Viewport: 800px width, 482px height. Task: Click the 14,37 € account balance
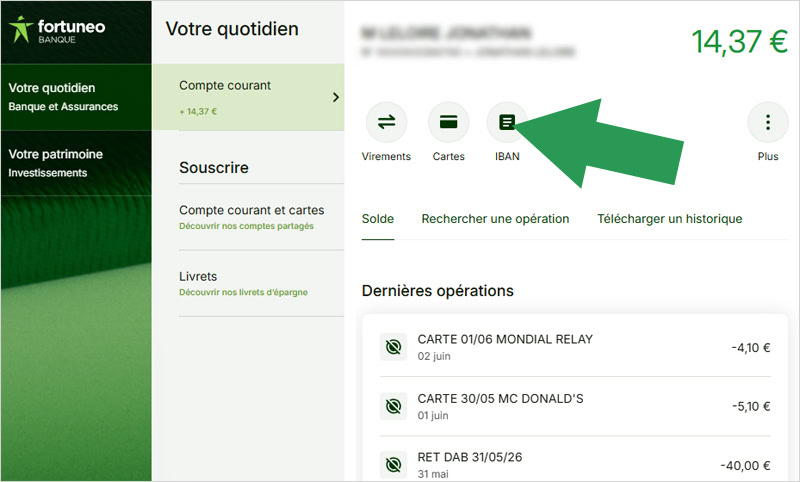pos(740,41)
